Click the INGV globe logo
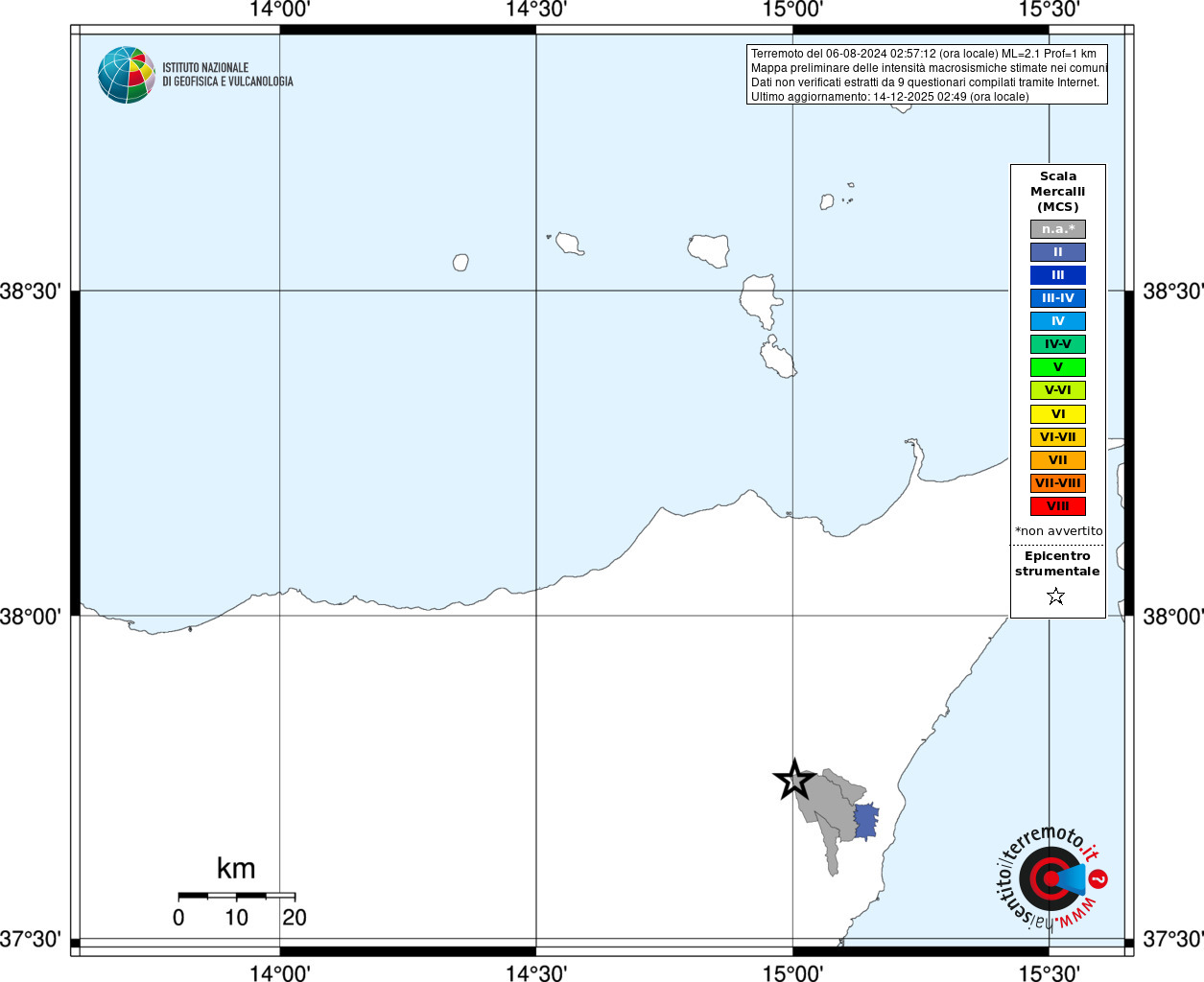 coord(127,75)
